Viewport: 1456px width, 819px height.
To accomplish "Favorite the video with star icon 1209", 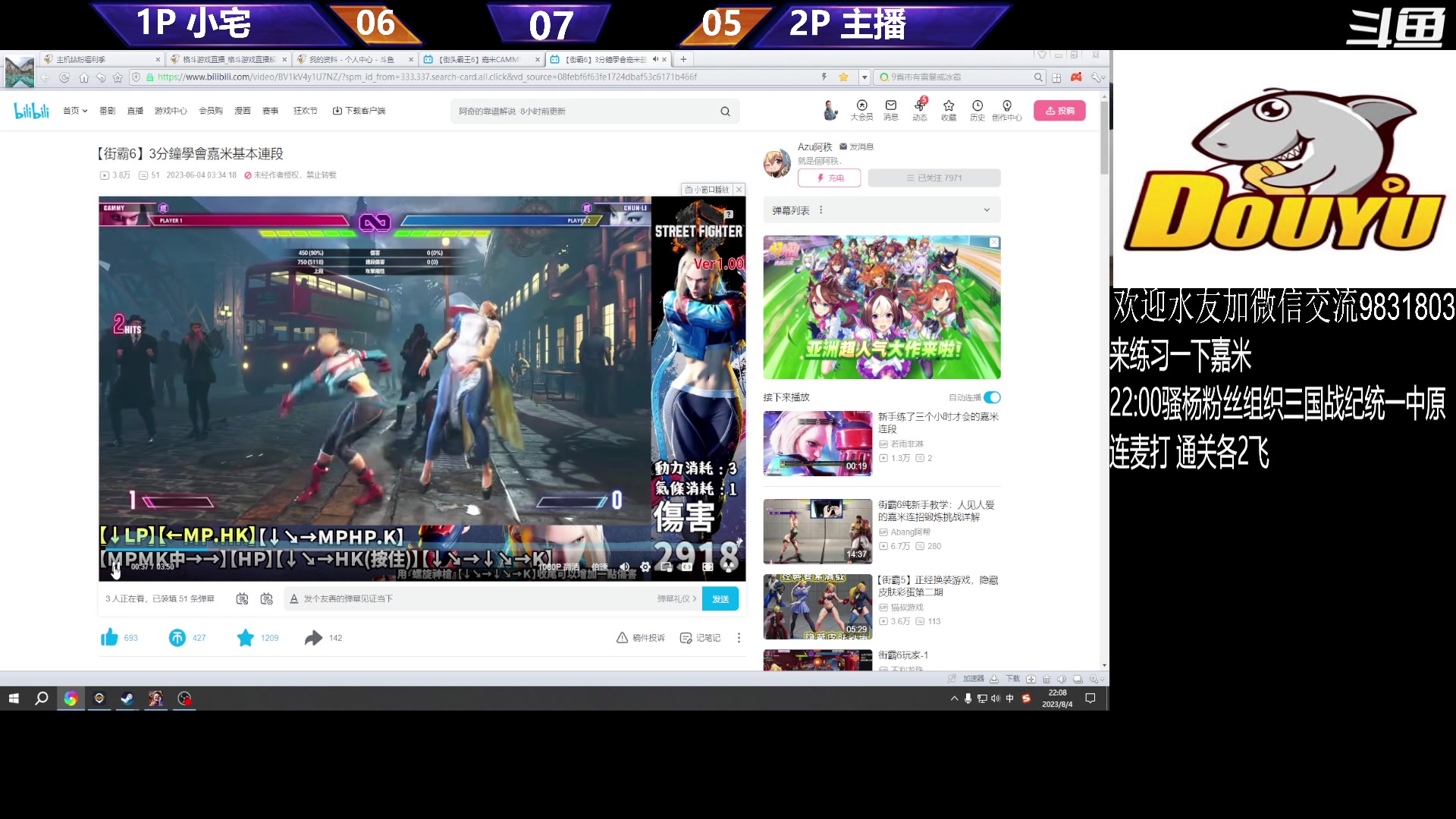I will [245, 638].
